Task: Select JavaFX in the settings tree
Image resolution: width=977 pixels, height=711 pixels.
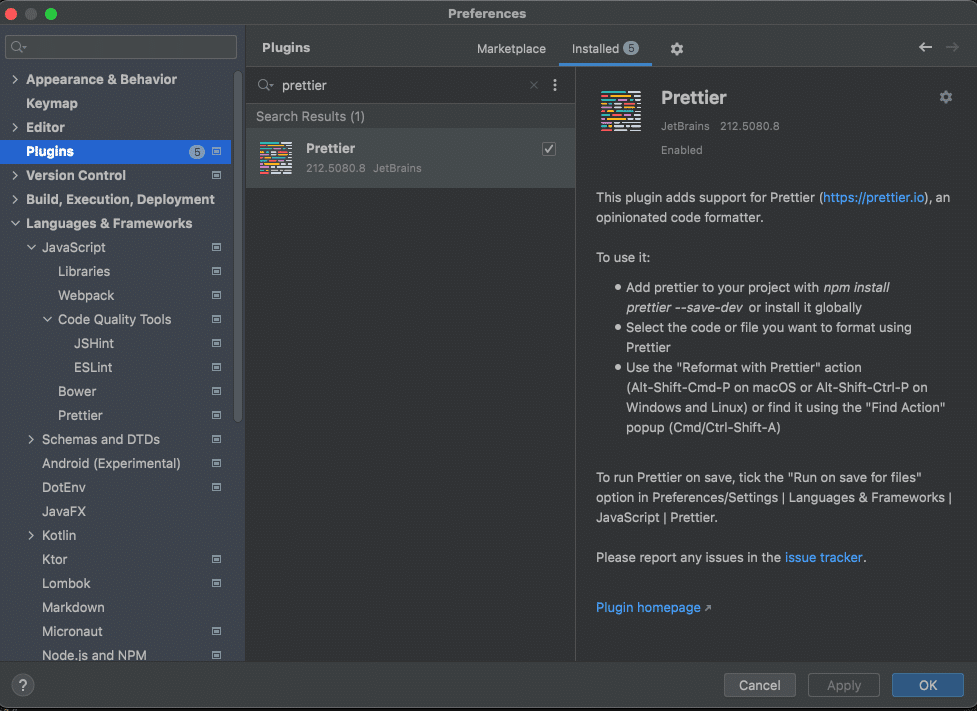Action: click(x=64, y=512)
